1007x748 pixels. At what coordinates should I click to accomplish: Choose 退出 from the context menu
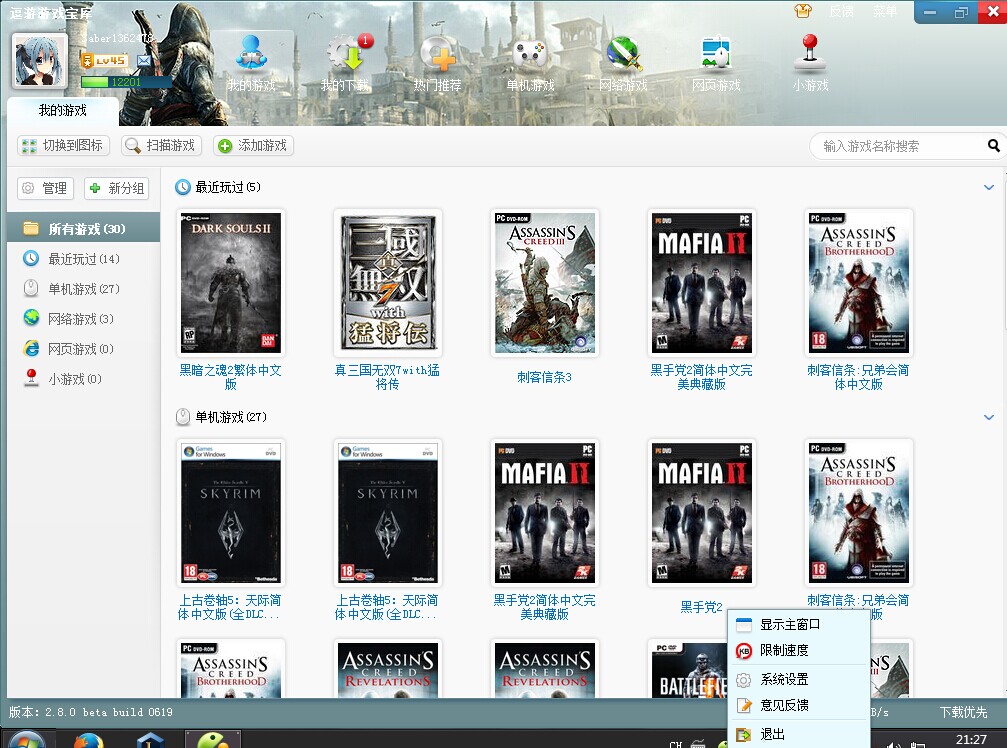coord(799,734)
